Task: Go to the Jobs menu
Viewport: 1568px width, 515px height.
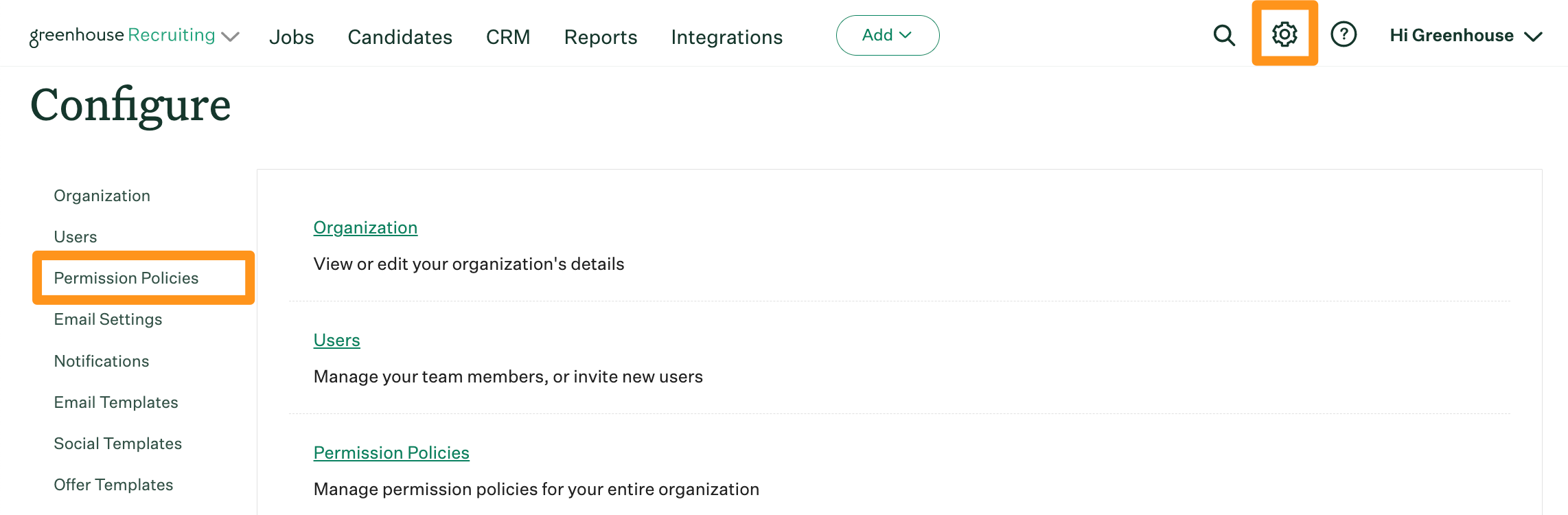Action: (x=292, y=37)
